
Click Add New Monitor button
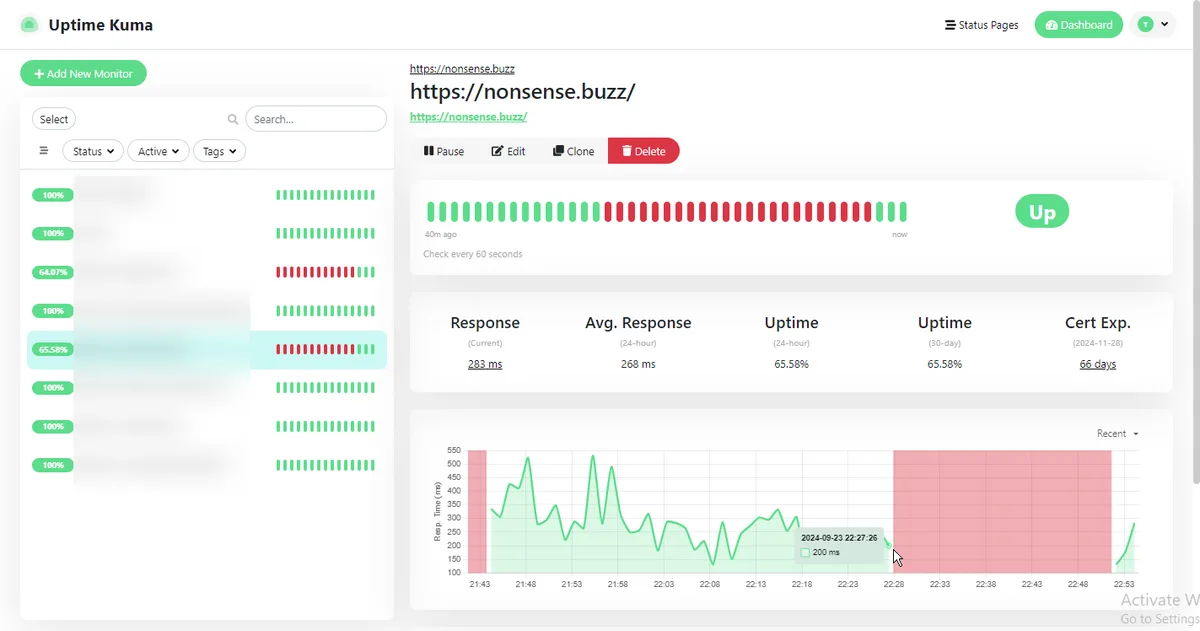(83, 73)
